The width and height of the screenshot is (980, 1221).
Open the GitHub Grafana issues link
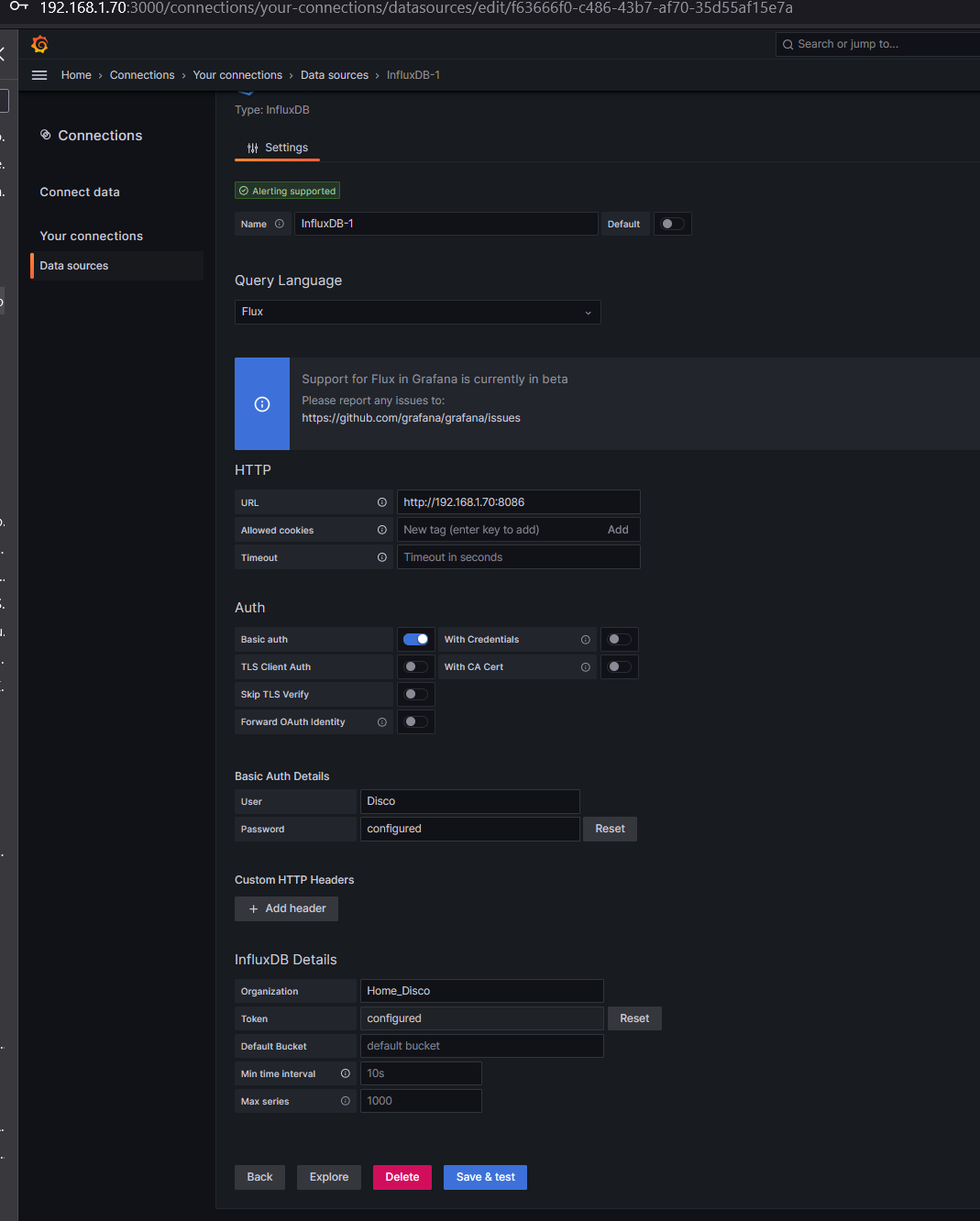click(411, 418)
